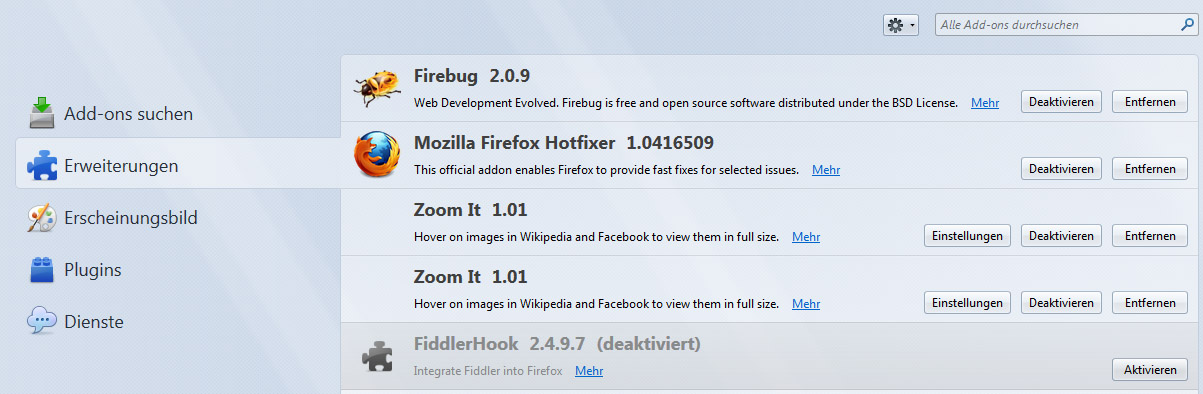Click the Erweiterungen blue puzzle icon
1203x394 pixels.
pos(42,165)
